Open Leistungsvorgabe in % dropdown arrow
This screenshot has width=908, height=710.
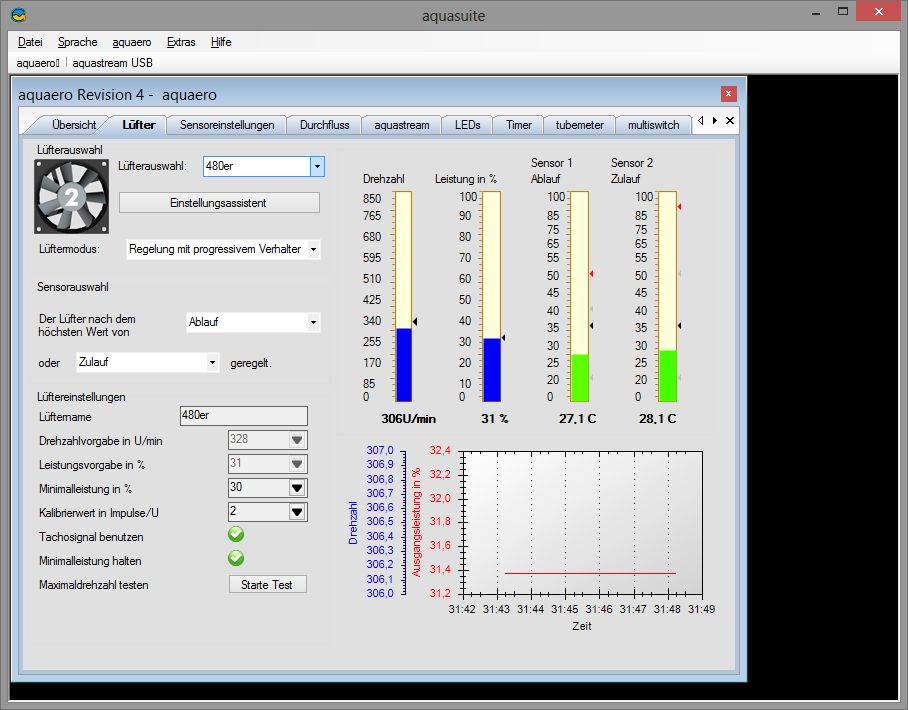[x=297, y=464]
